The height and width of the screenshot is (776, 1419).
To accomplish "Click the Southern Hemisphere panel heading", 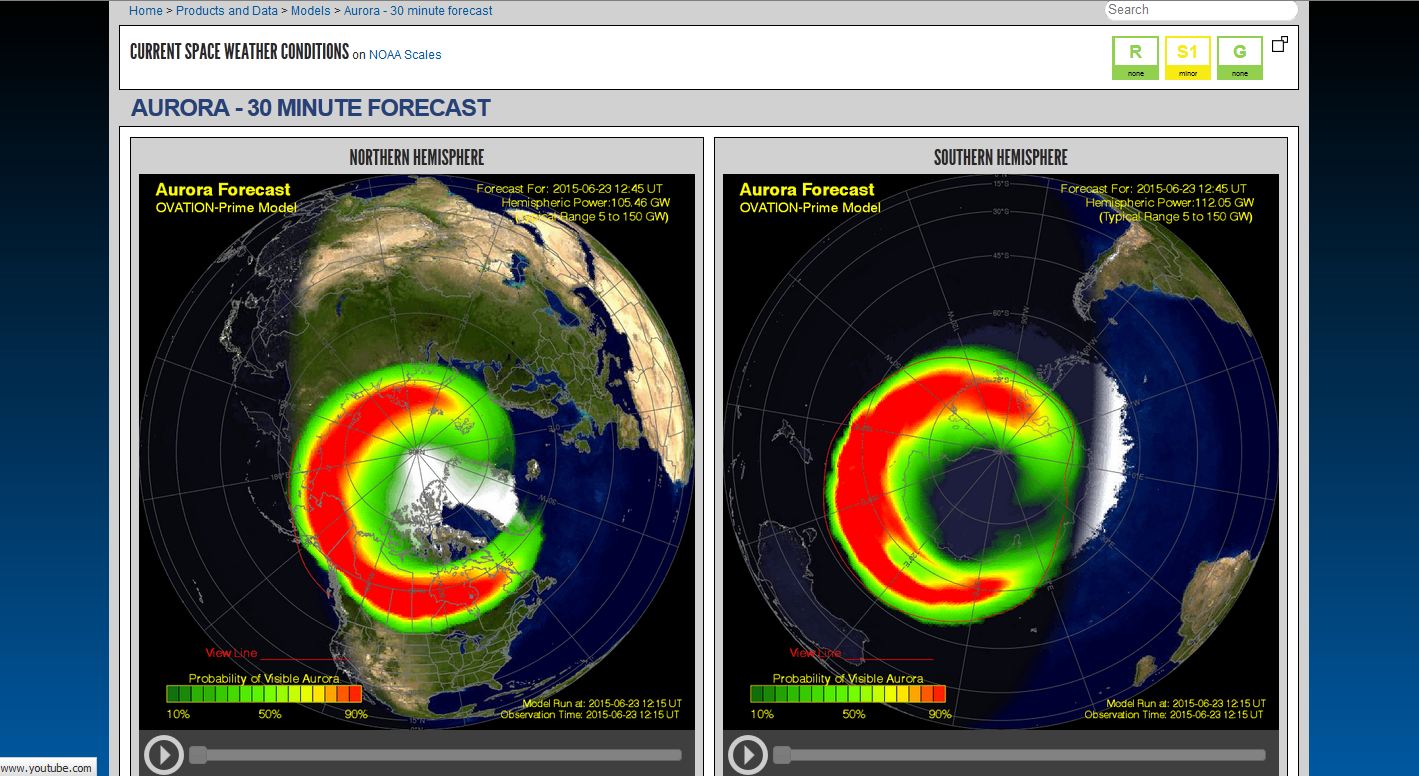I will click(x=1001, y=157).
